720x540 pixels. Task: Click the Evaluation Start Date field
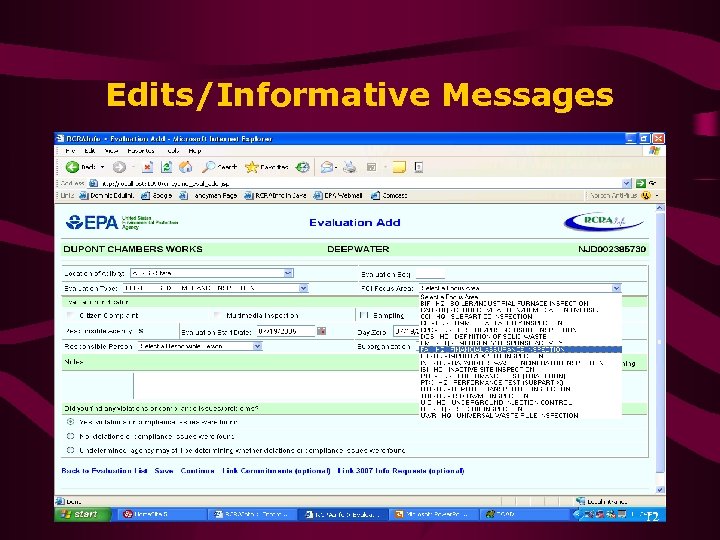pyautogui.click(x=286, y=331)
